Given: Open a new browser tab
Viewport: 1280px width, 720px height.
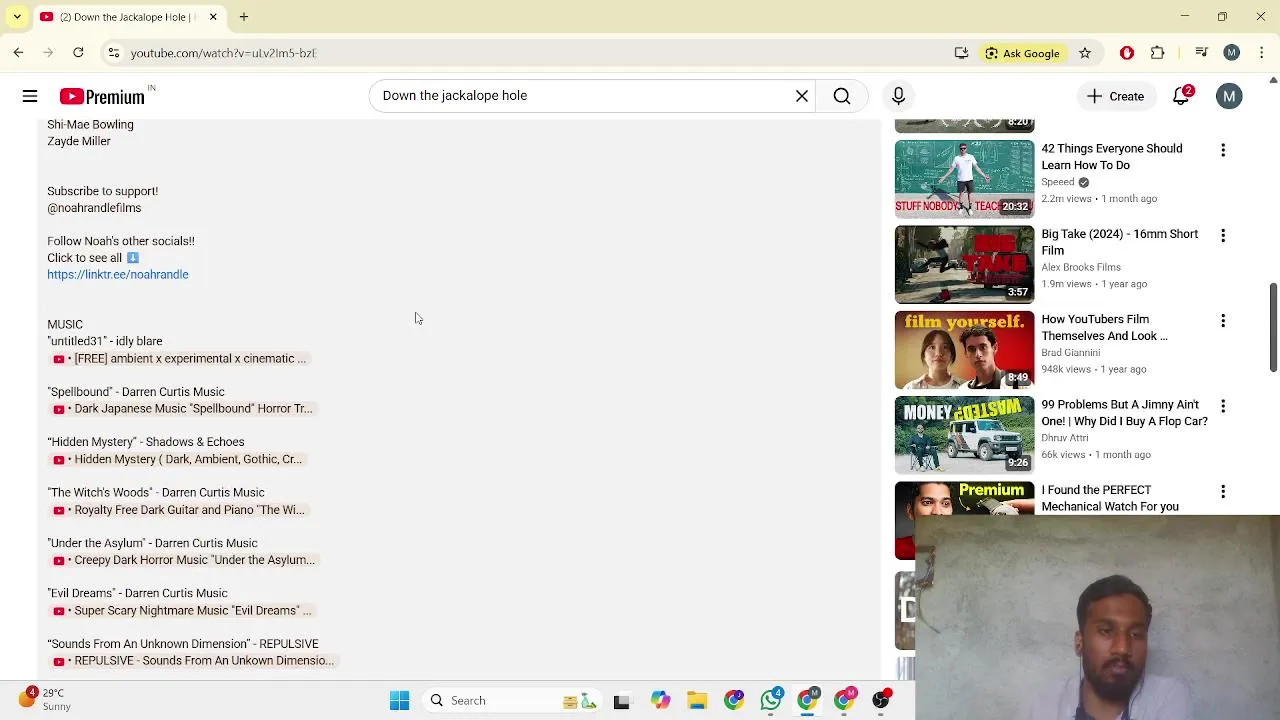Looking at the screenshot, I should 244,17.
